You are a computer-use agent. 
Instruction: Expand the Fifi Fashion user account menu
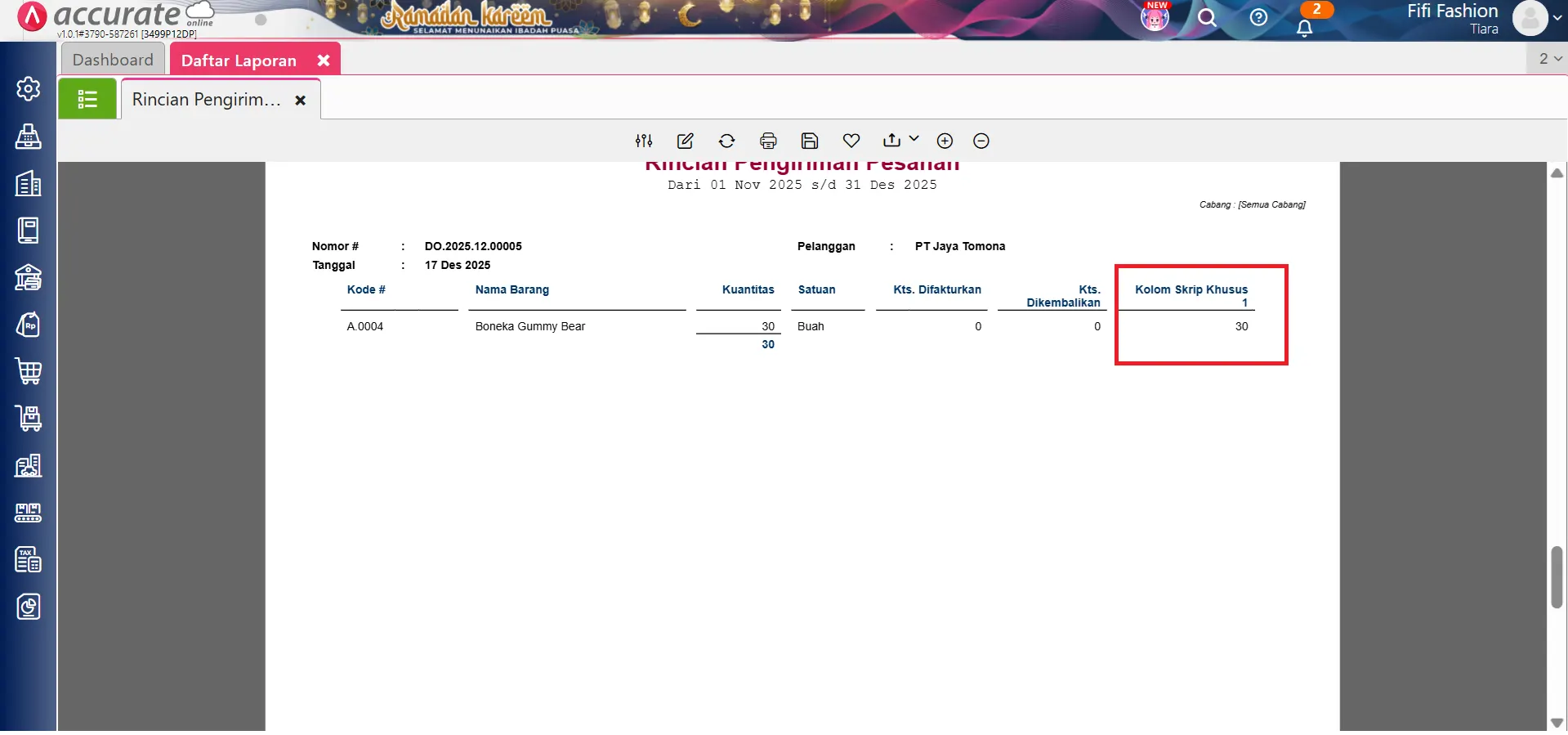1557,18
